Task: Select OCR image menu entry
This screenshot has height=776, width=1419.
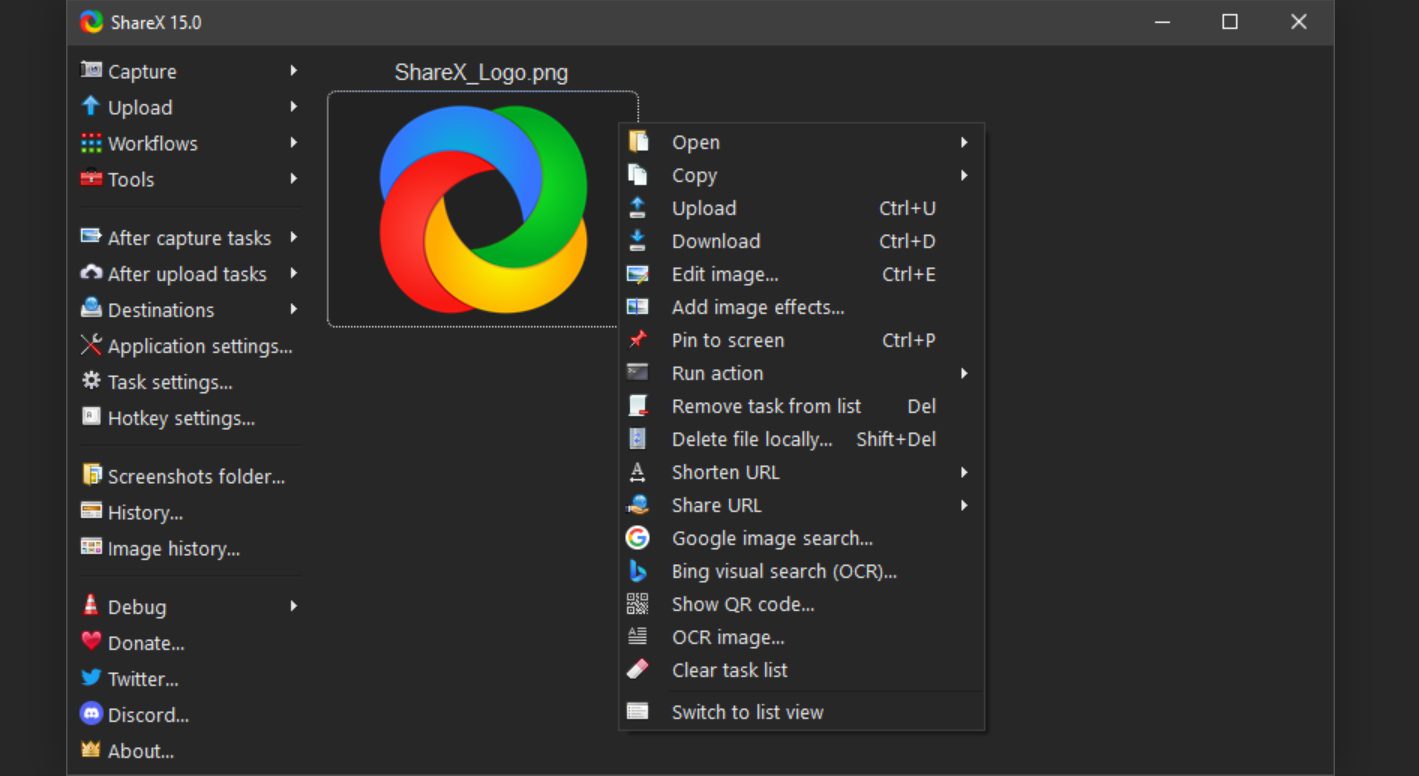Action: point(728,637)
